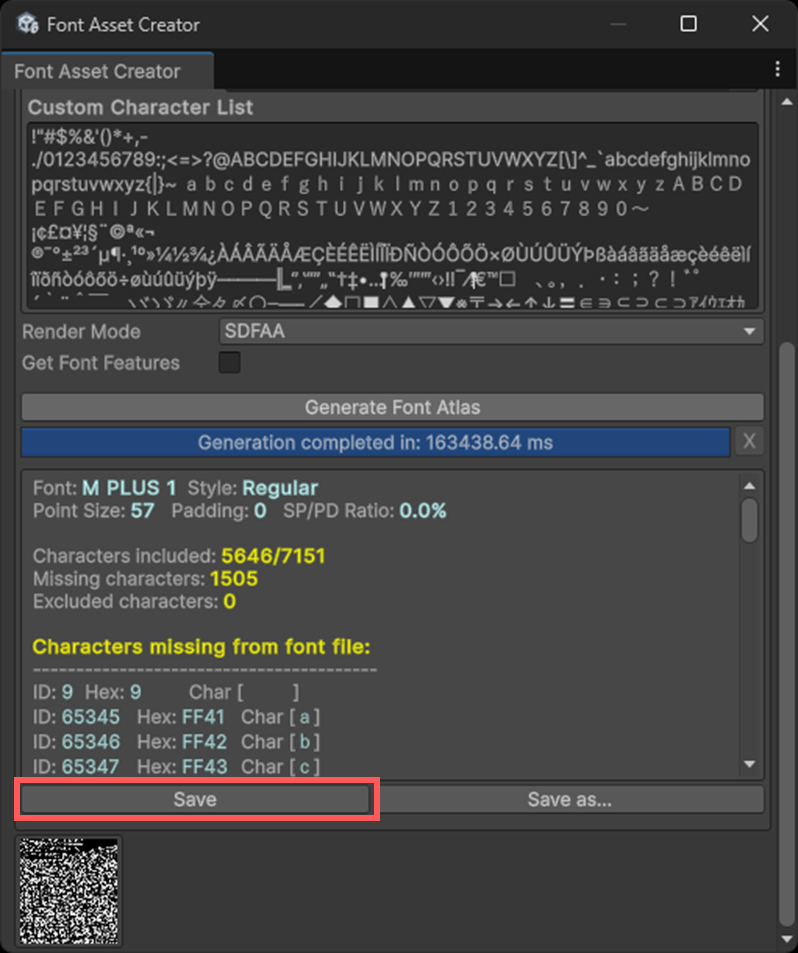This screenshot has width=798, height=953.
Task: Click the generated font atlas thumbnail preview
Action: click(x=69, y=891)
